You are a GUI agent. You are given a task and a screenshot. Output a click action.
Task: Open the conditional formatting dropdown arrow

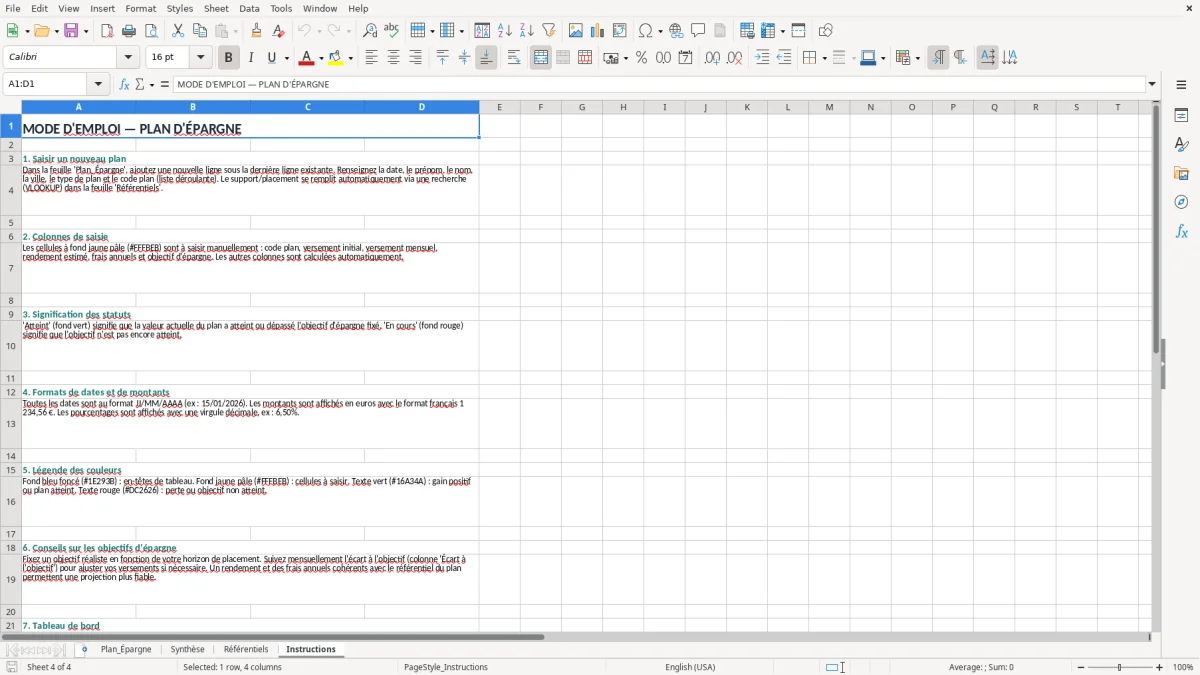pyautogui.click(x=917, y=58)
